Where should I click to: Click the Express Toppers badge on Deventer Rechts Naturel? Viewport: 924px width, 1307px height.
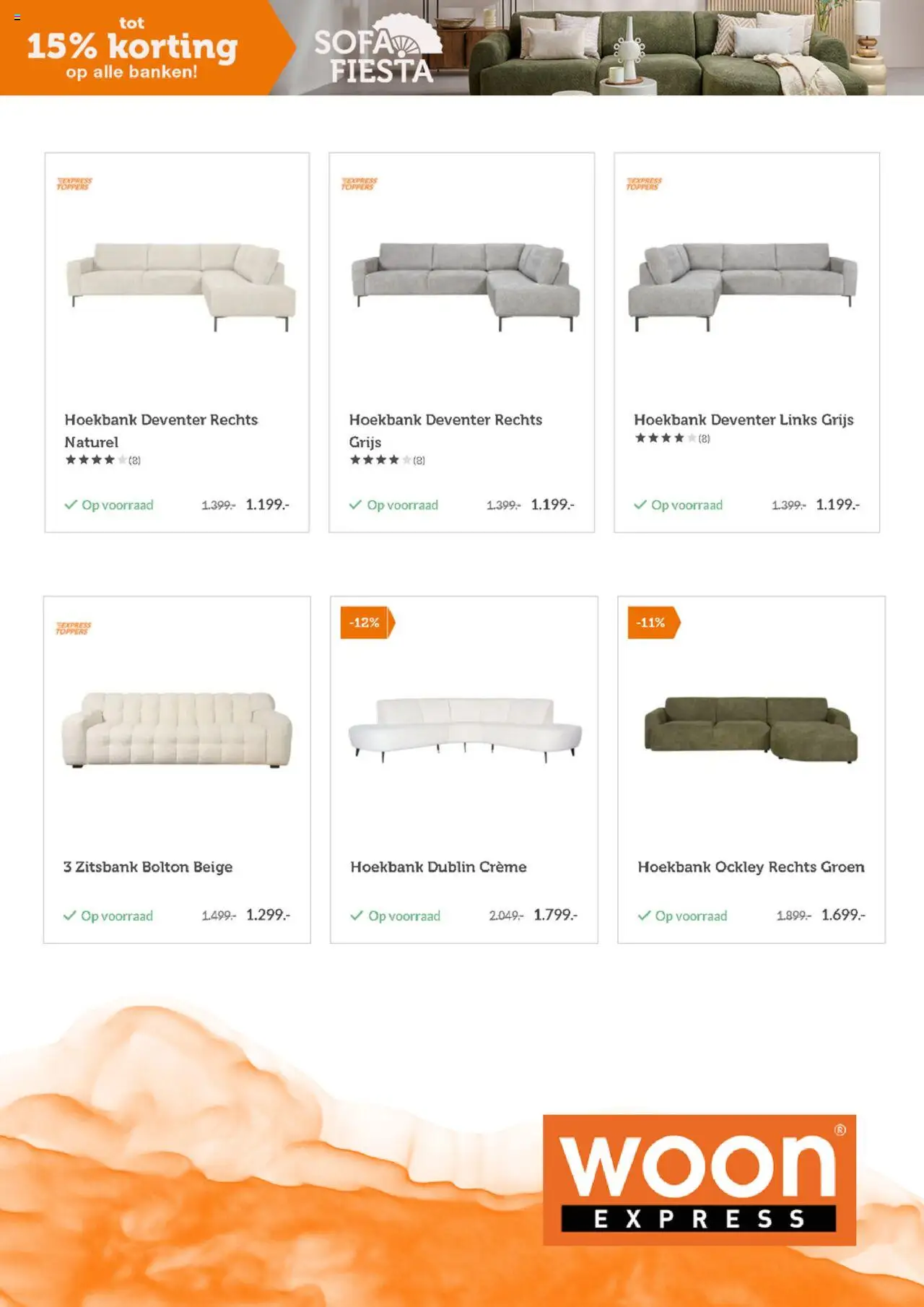(74, 184)
